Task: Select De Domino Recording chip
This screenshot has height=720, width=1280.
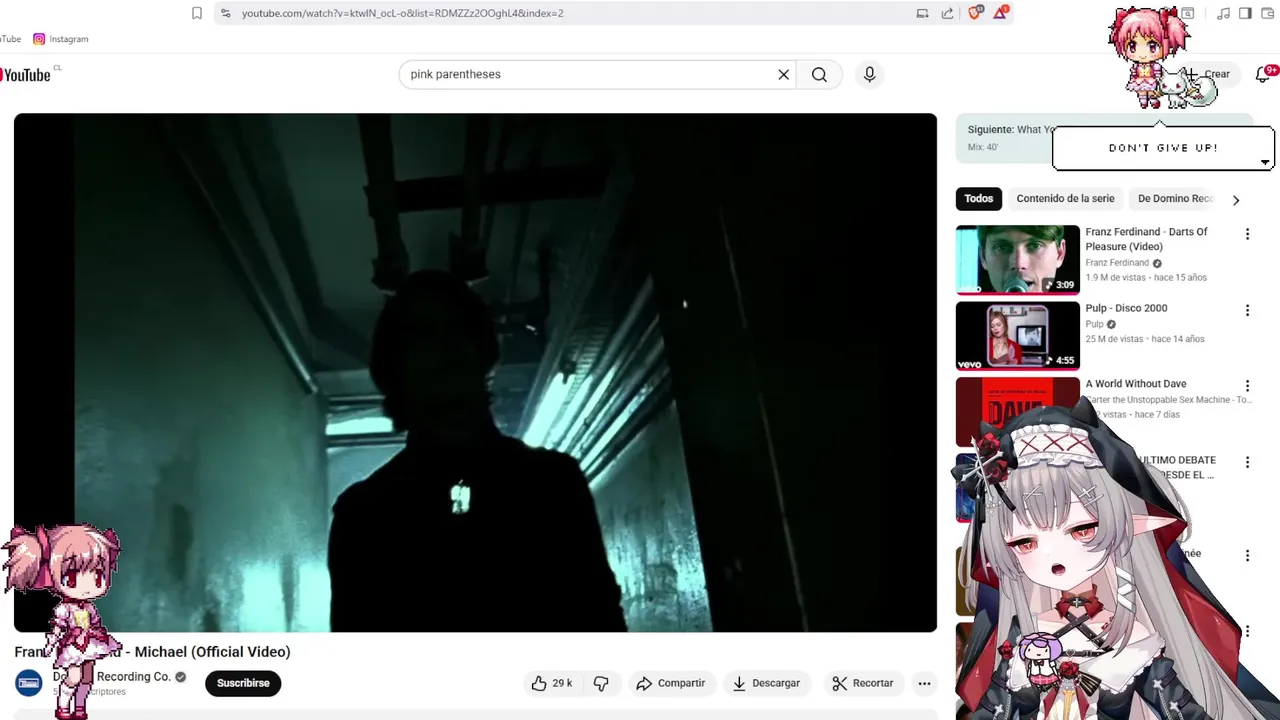Action: (x=1175, y=198)
